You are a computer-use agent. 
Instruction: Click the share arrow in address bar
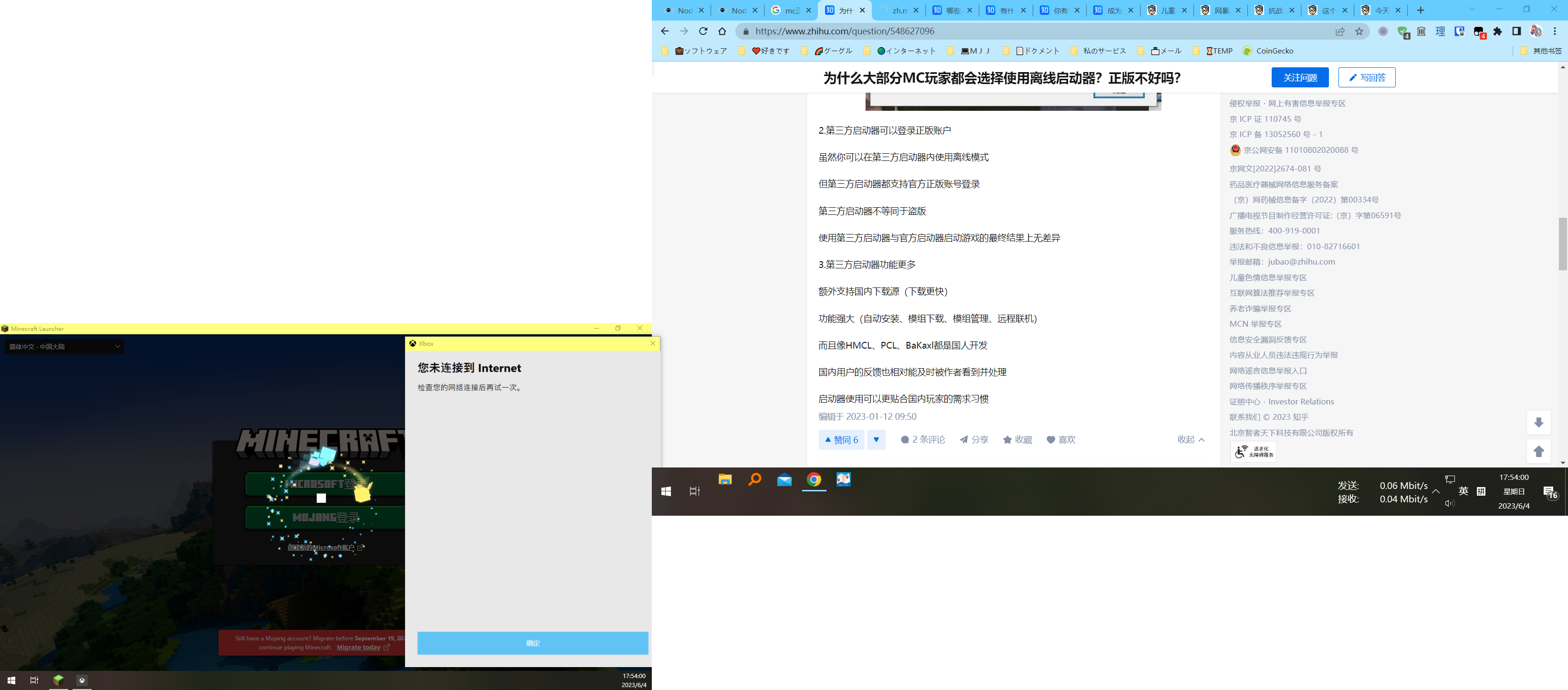click(x=1340, y=31)
